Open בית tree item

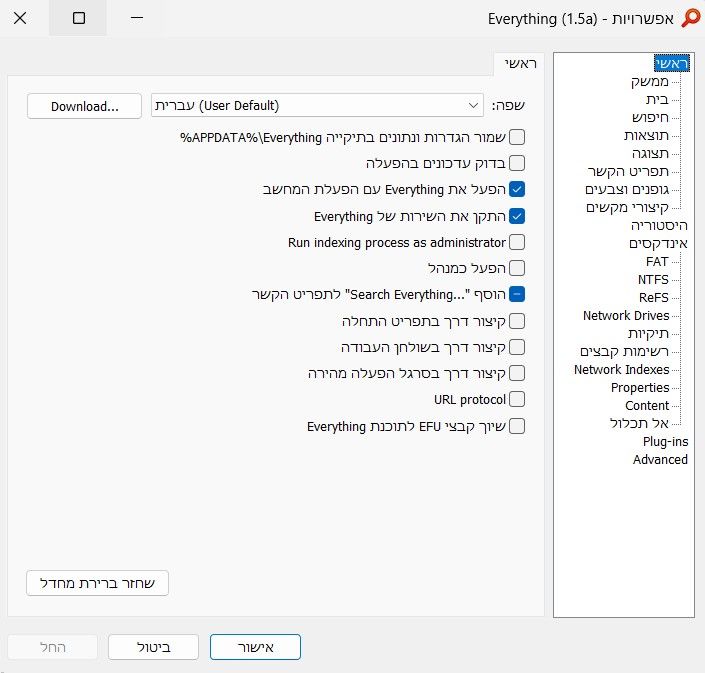point(657,99)
